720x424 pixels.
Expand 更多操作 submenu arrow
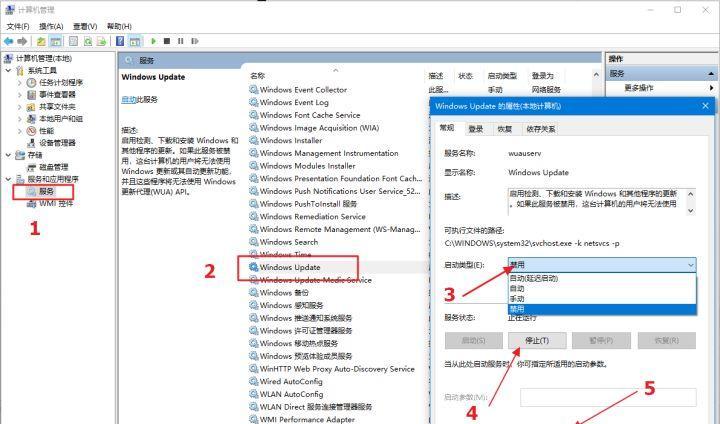[711, 88]
